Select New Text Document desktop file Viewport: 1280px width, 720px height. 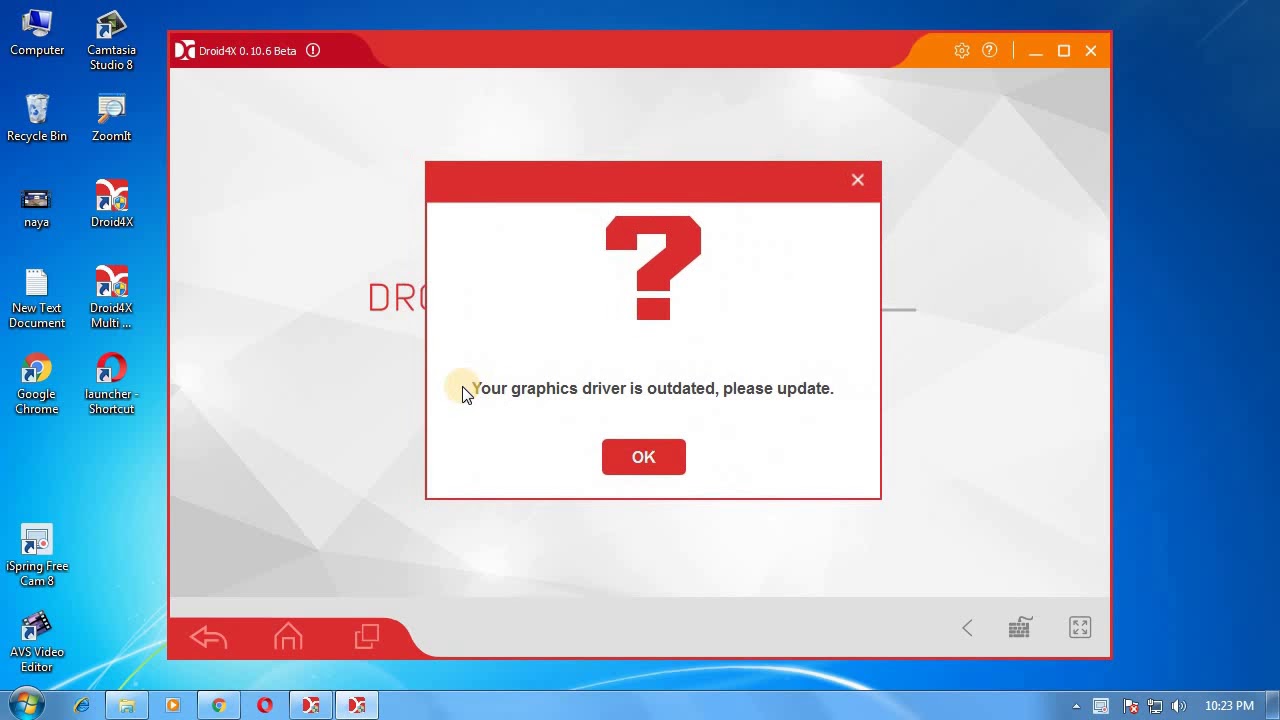click(x=37, y=298)
